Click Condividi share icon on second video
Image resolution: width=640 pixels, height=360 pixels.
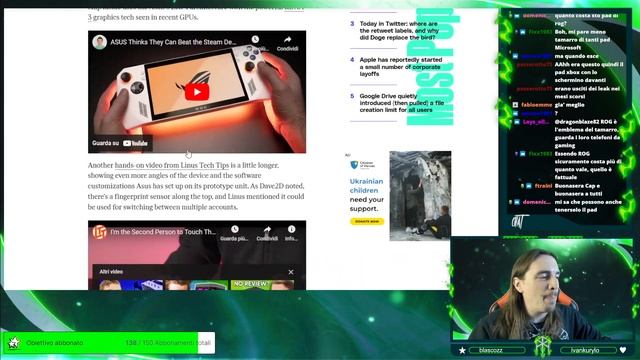pos(267,230)
